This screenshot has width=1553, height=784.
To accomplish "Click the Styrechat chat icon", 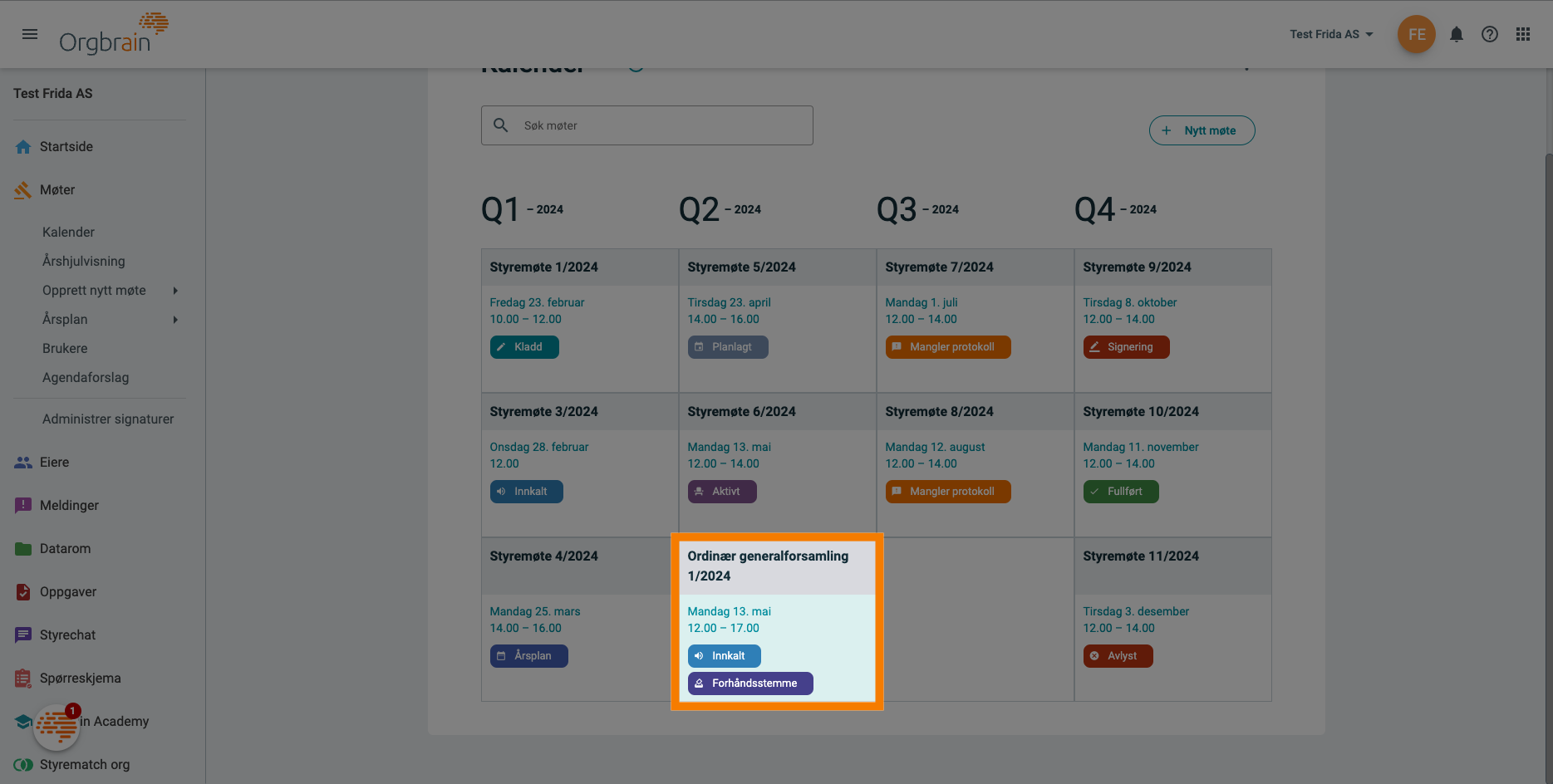I will (x=23, y=635).
